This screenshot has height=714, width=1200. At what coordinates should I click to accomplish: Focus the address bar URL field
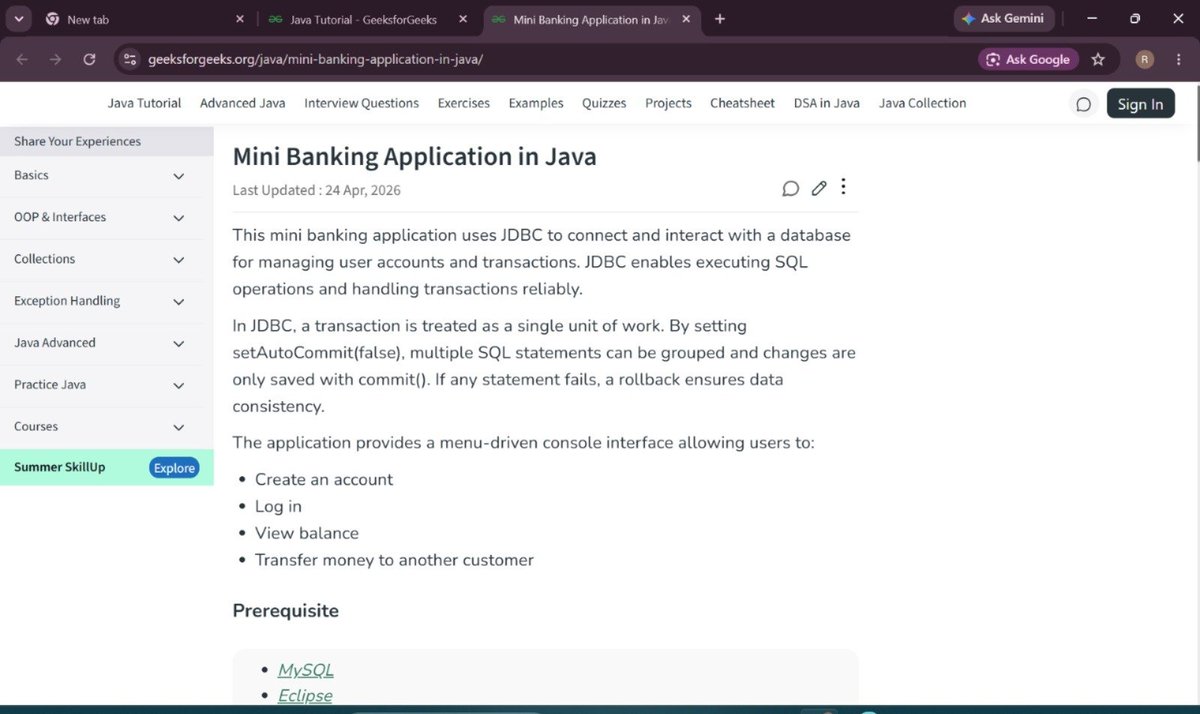click(550, 59)
